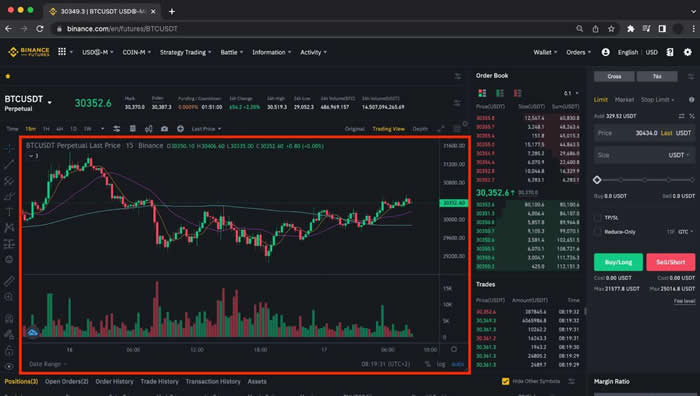Open the GTC time-in-force dropdown
Screen dimensions: 700x396
(686, 232)
